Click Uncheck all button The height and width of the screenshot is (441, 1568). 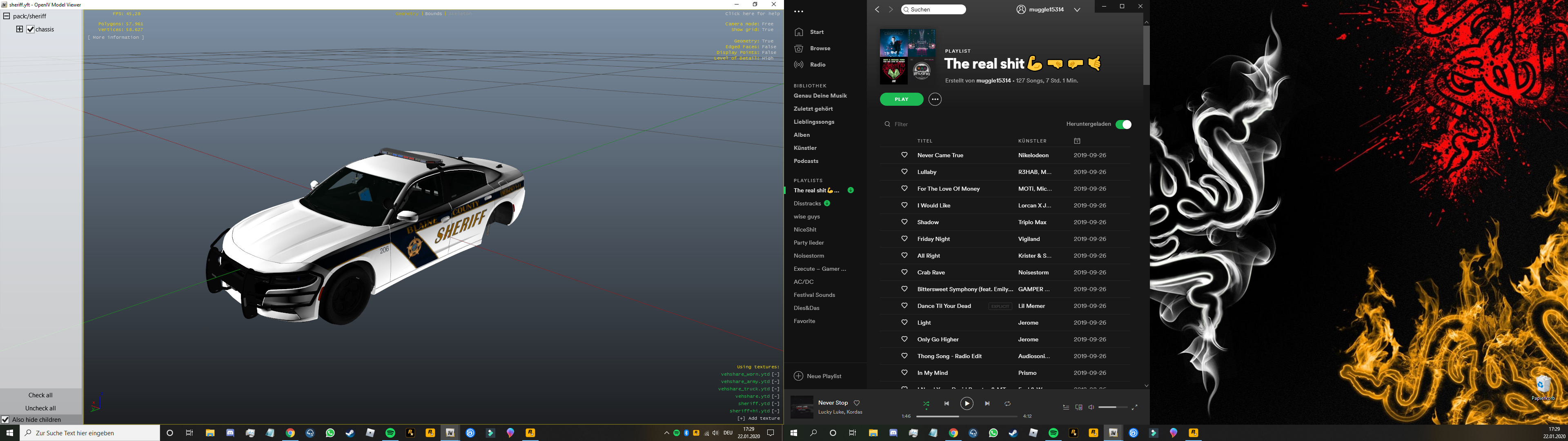[x=41, y=408]
